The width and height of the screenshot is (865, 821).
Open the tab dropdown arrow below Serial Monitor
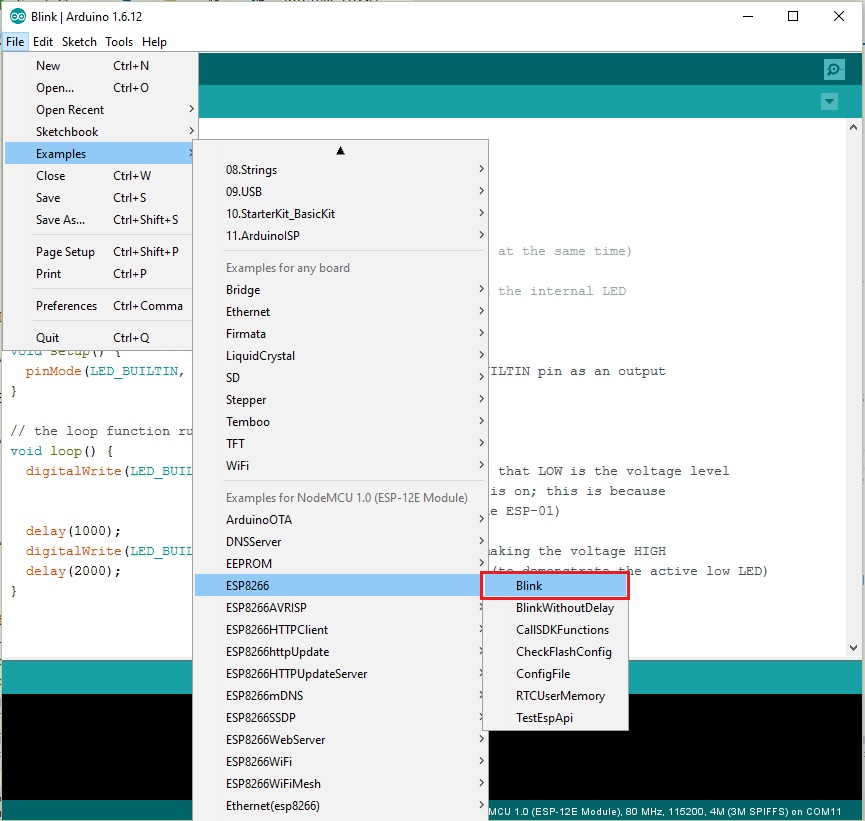coord(829,102)
